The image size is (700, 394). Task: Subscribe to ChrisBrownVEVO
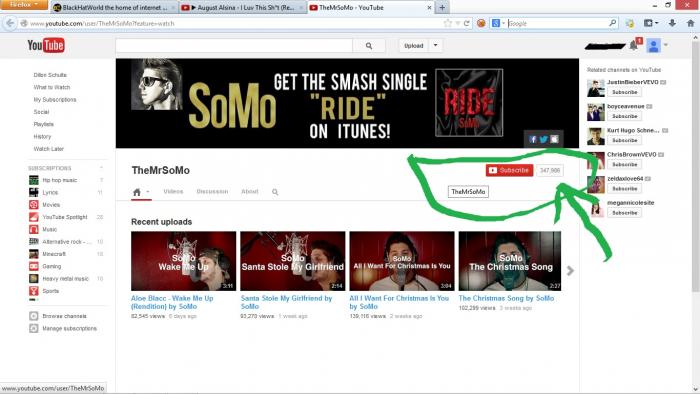(624, 164)
